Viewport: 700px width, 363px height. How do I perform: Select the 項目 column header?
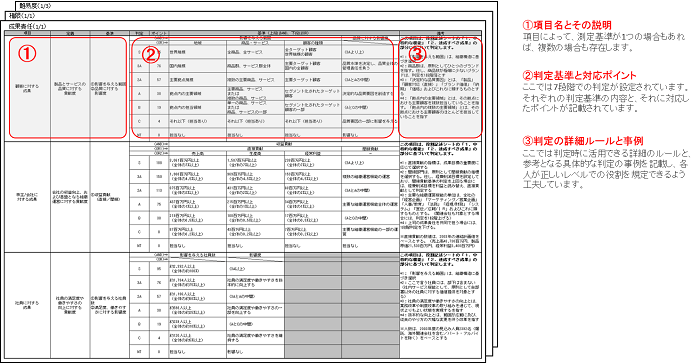(x=27, y=33)
